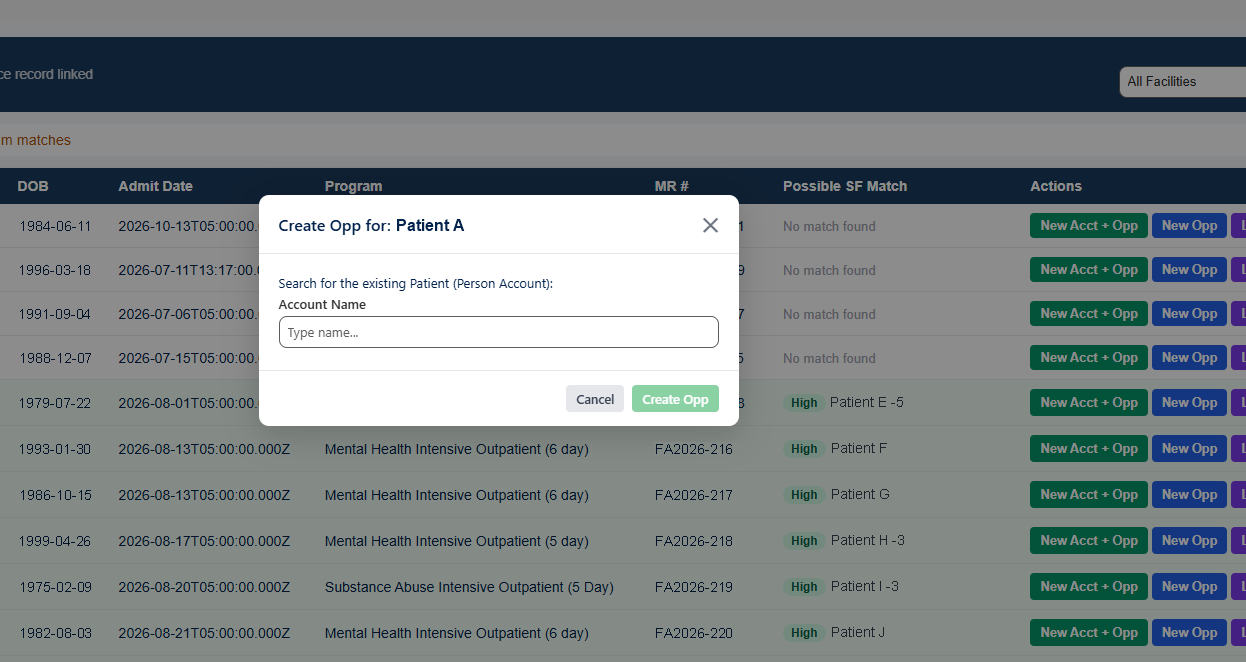Click the DOB cell 1975-02-09

(55, 587)
